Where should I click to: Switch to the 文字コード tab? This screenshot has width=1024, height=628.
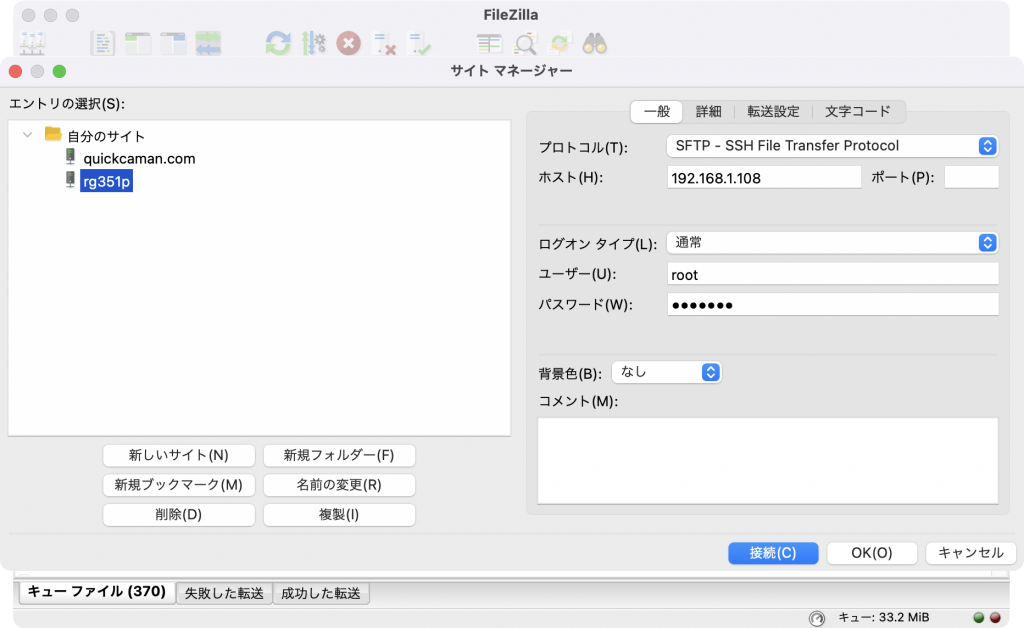857,112
